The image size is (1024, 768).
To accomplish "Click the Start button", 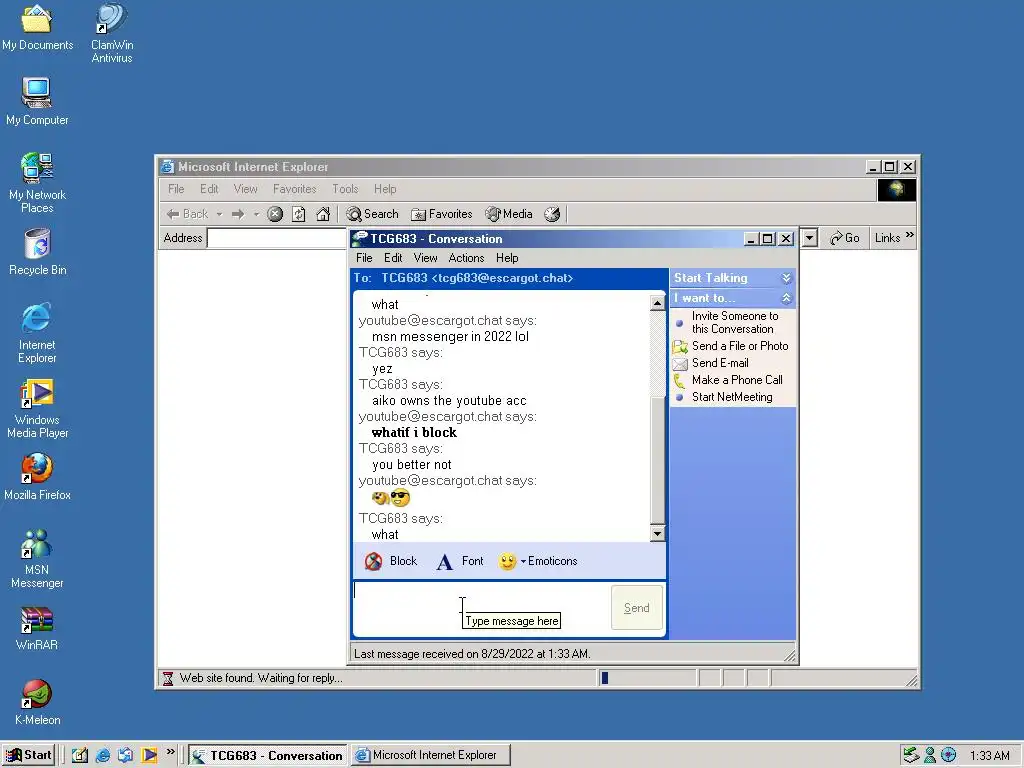I will point(28,756).
